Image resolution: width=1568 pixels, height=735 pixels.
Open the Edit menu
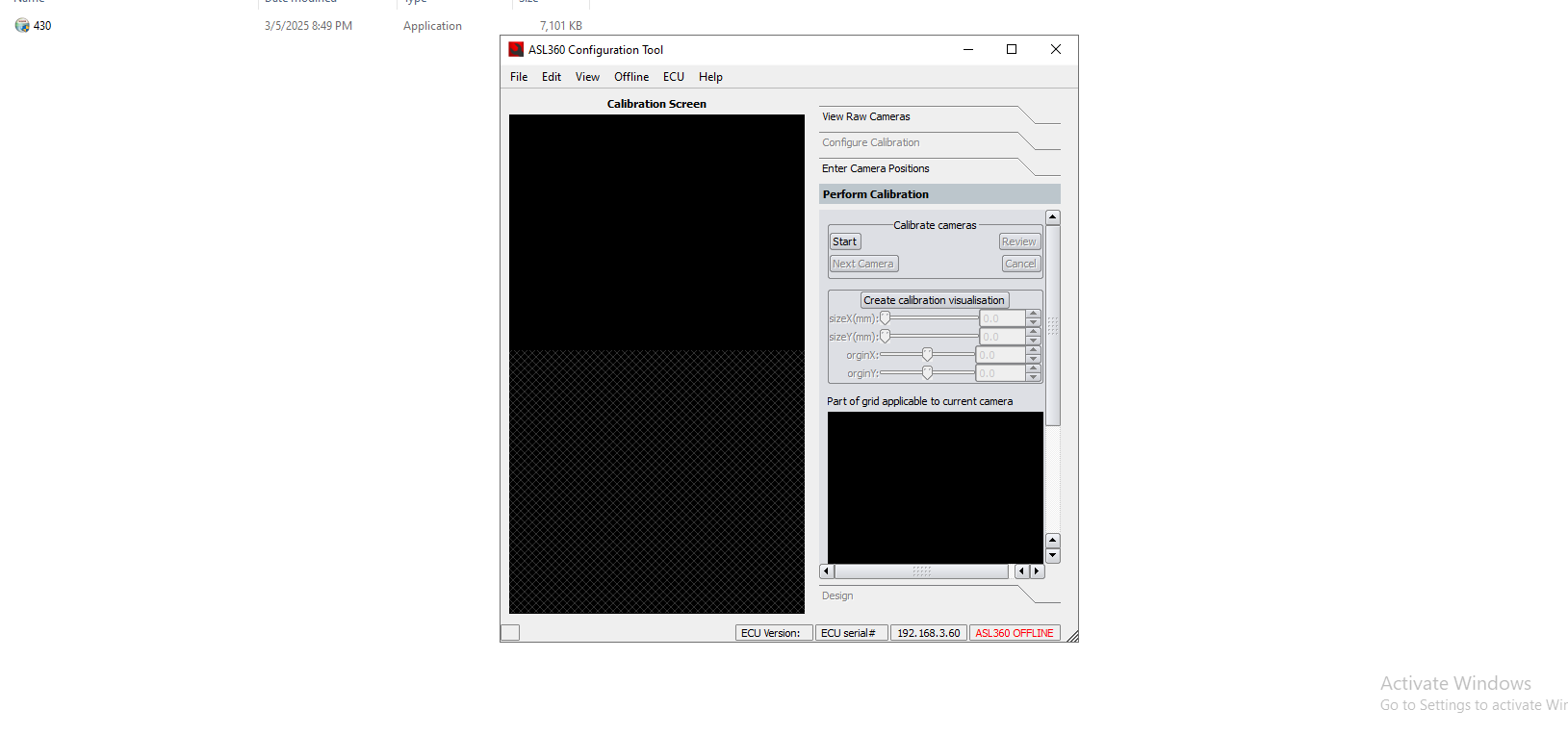pyautogui.click(x=552, y=77)
